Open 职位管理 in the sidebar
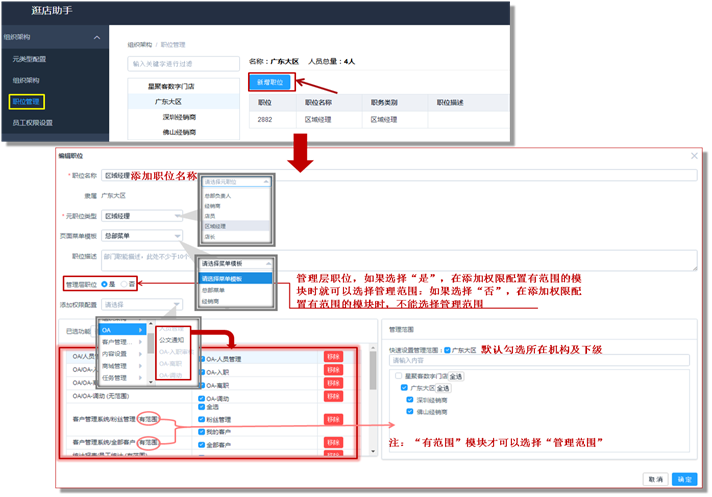Viewport: 712px width, 497px height. pos(26,101)
